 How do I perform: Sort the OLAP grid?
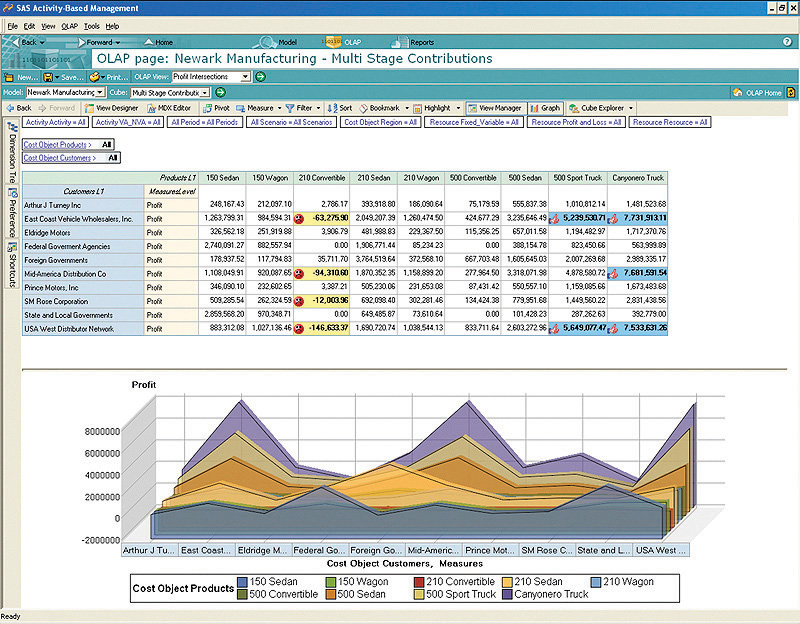(x=340, y=108)
